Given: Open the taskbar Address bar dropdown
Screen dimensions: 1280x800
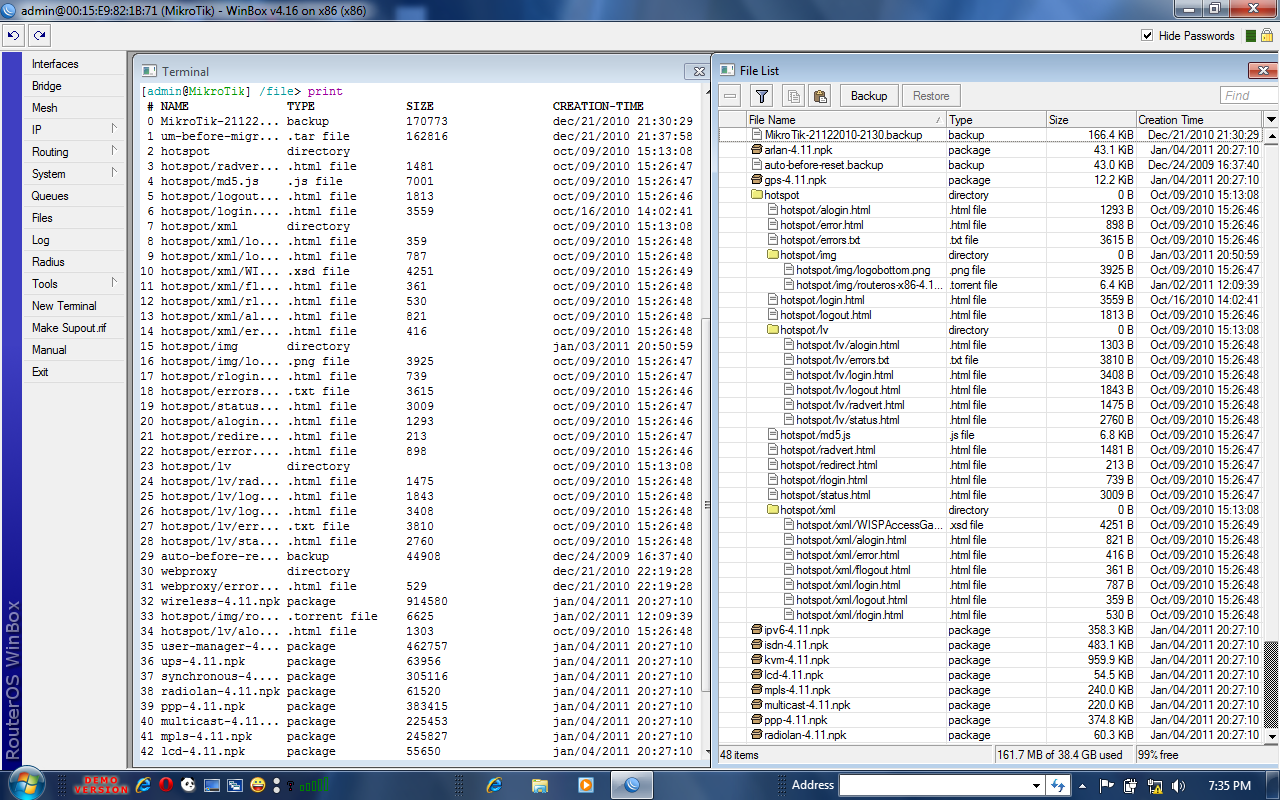Looking at the screenshot, I should 1036,785.
